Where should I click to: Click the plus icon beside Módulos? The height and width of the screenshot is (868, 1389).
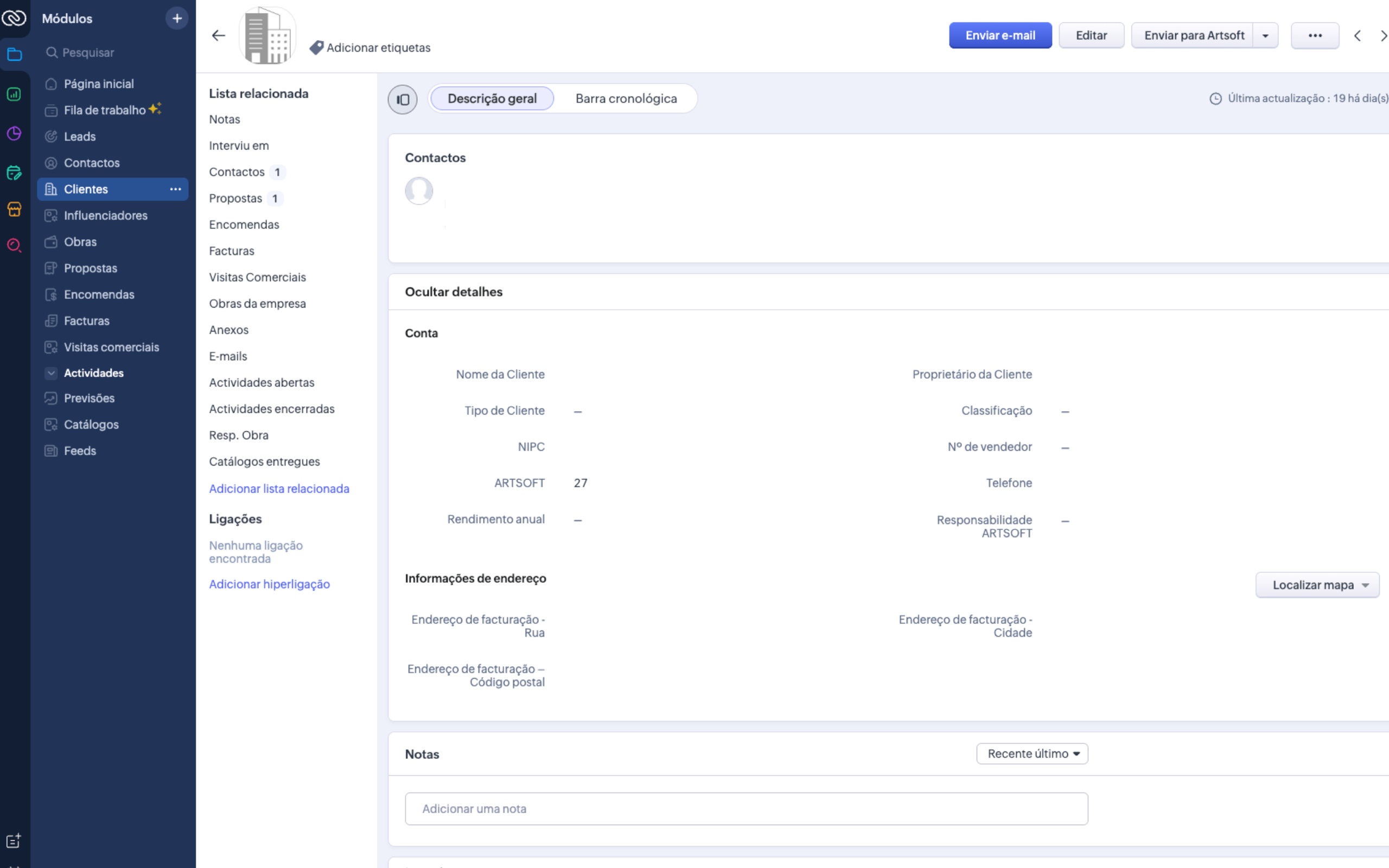click(x=177, y=18)
